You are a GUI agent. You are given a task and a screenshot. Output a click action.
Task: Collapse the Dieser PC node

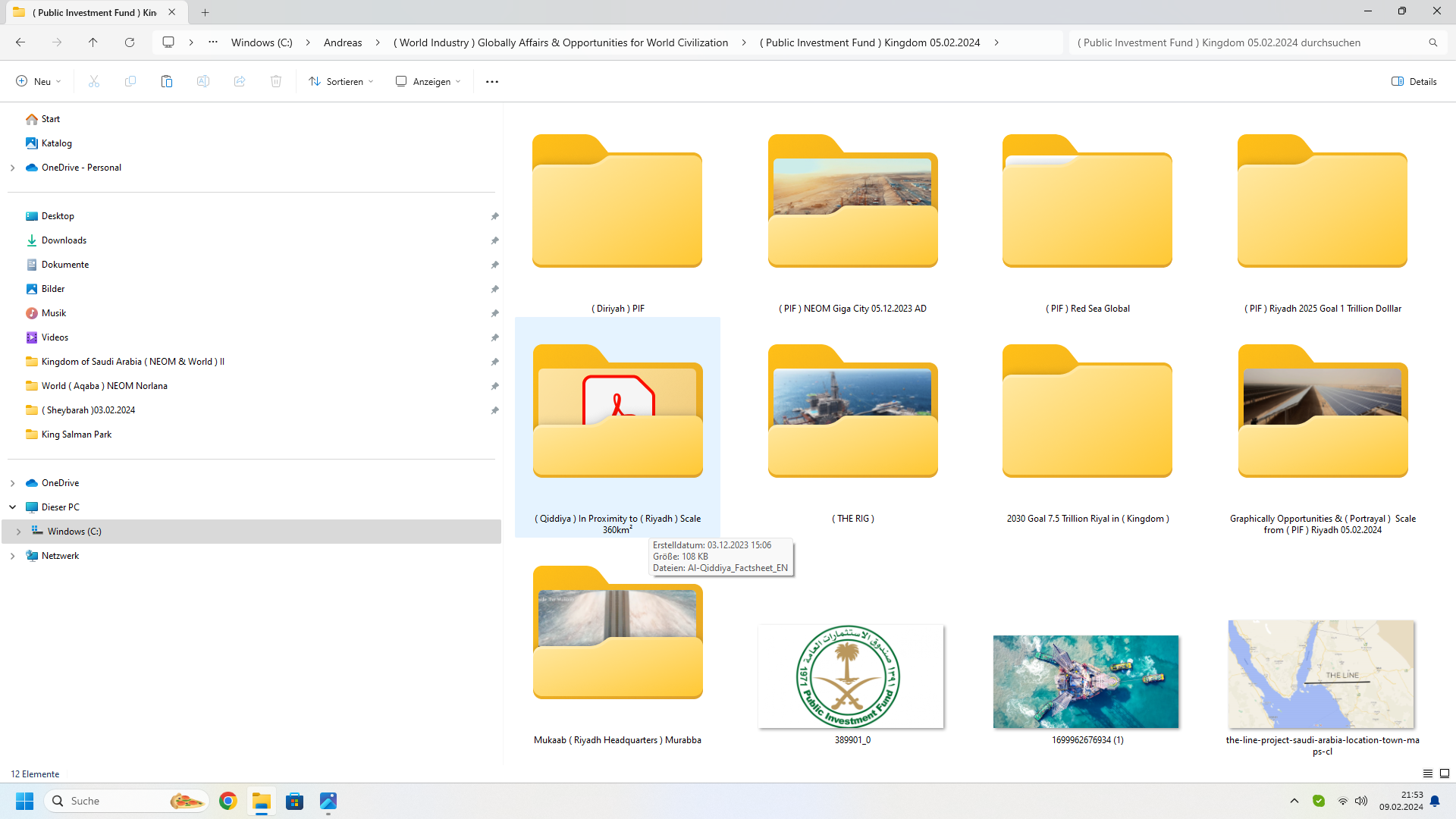[x=13, y=507]
